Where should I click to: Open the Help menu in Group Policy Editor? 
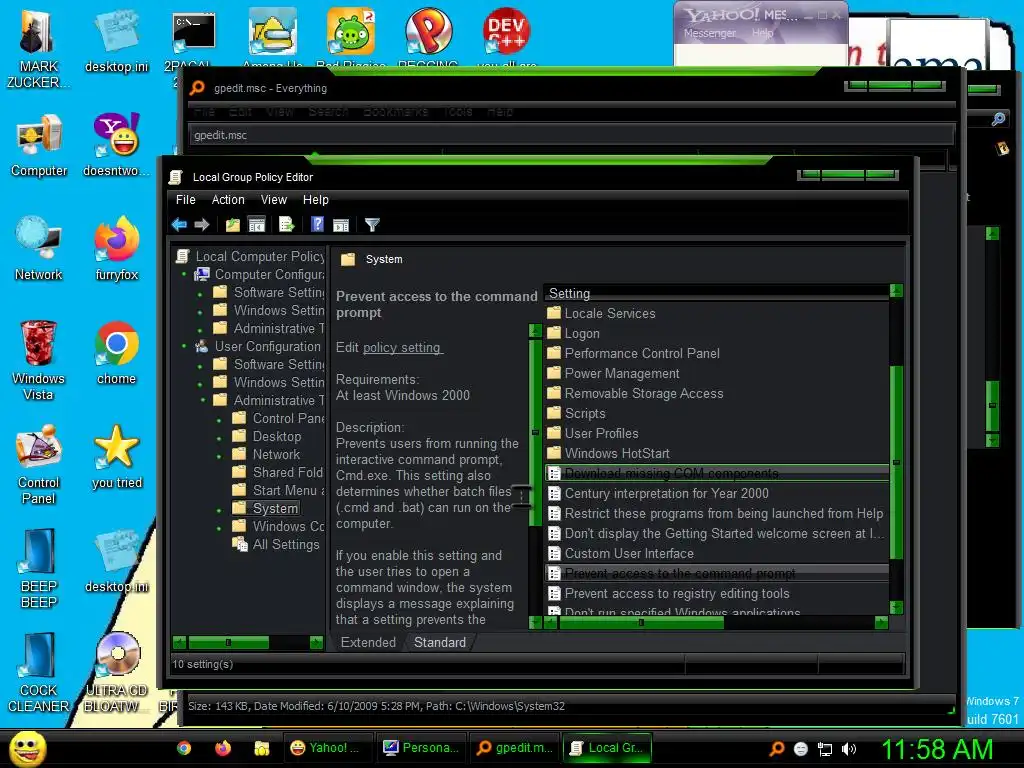[315, 200]
